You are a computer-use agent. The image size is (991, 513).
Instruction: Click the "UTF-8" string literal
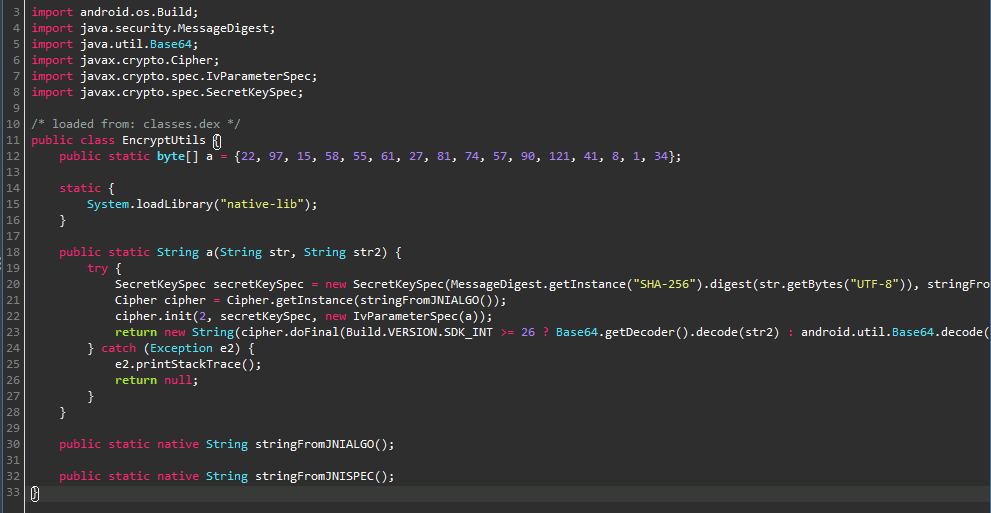click(873, 284)
